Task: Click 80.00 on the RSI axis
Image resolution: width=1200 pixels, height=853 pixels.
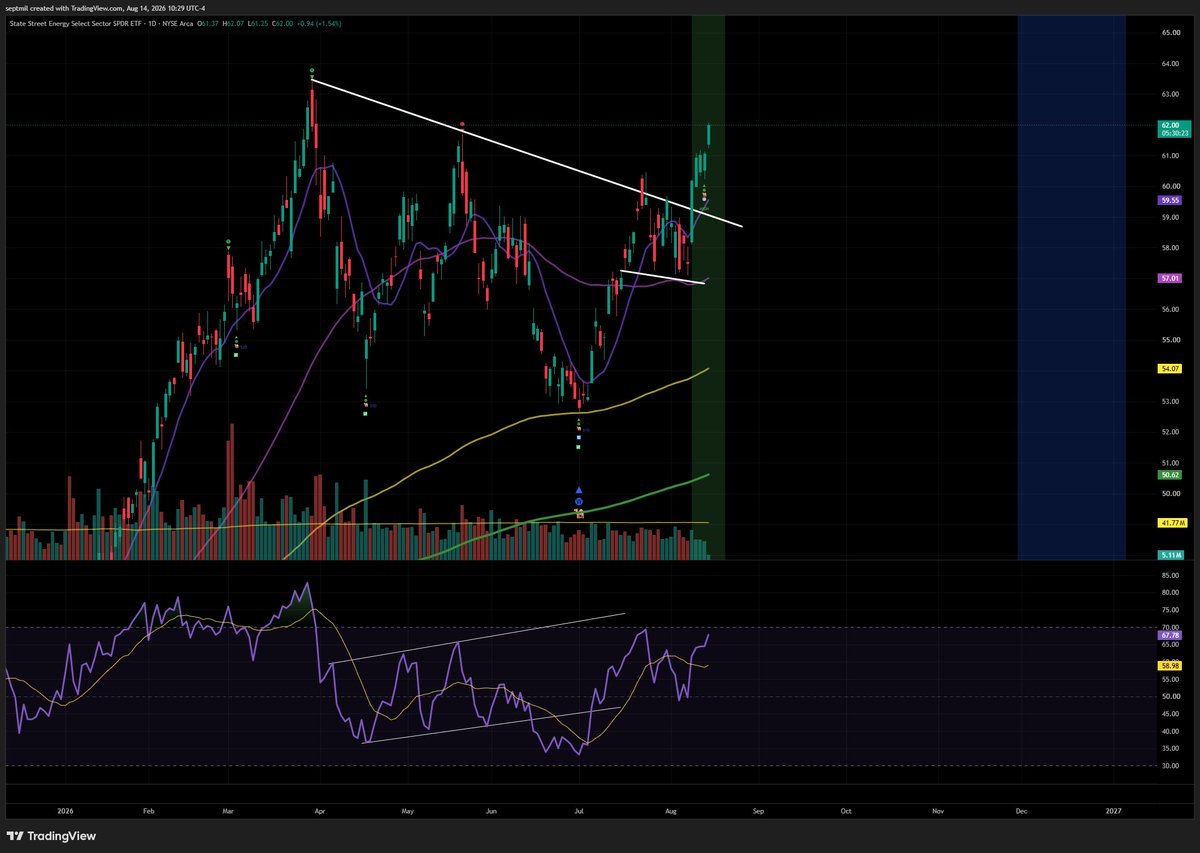Action: click(1170, 592)
